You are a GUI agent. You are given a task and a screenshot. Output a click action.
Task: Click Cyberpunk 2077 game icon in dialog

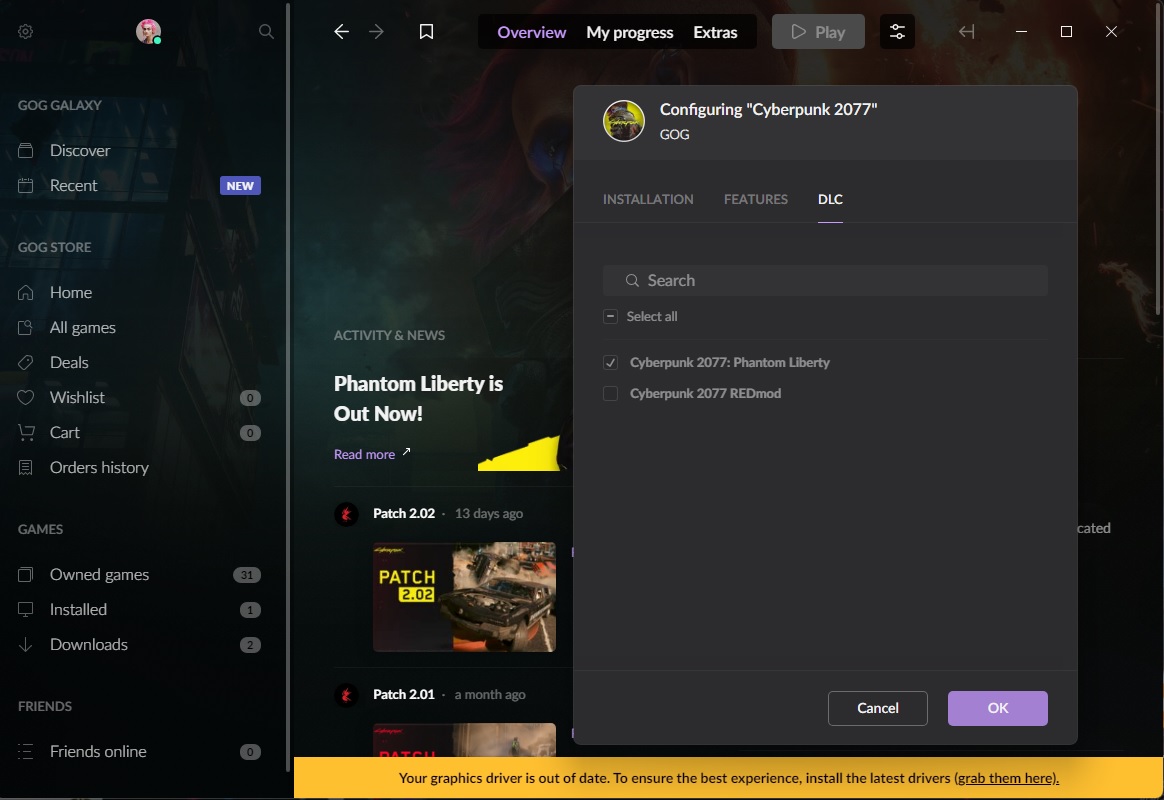tap(624, 121)
